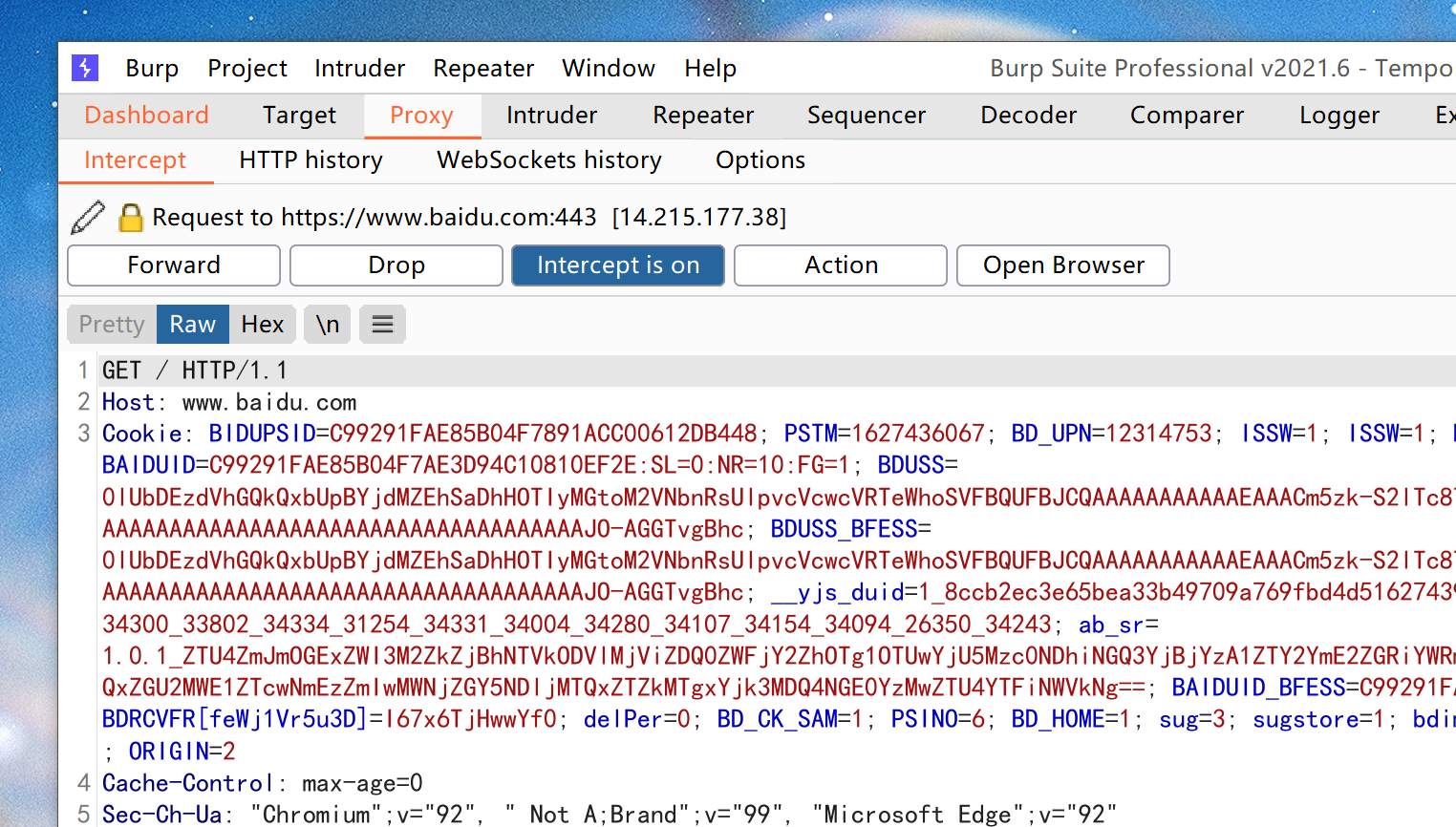Click the BAIDUID cookie value
The image size is (1456, 827).
pyautogui.click(x=529, y=465)
